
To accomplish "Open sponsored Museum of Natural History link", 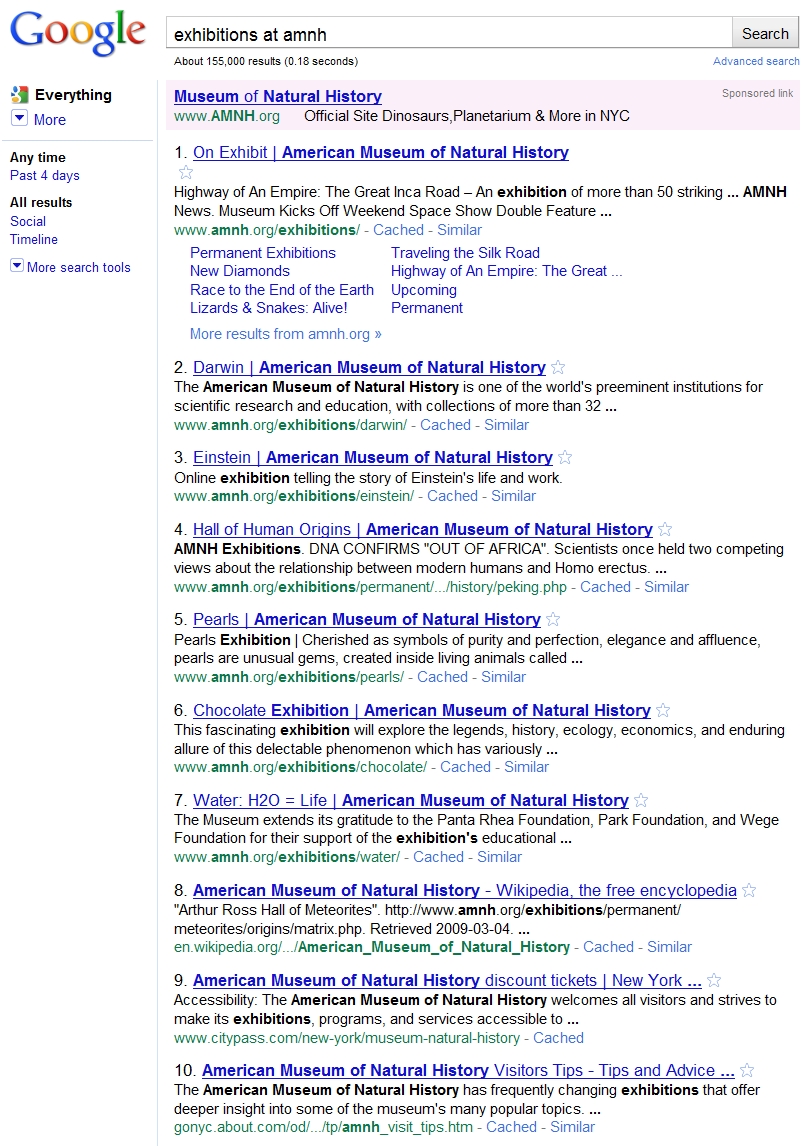I will [x=278, y=96].
